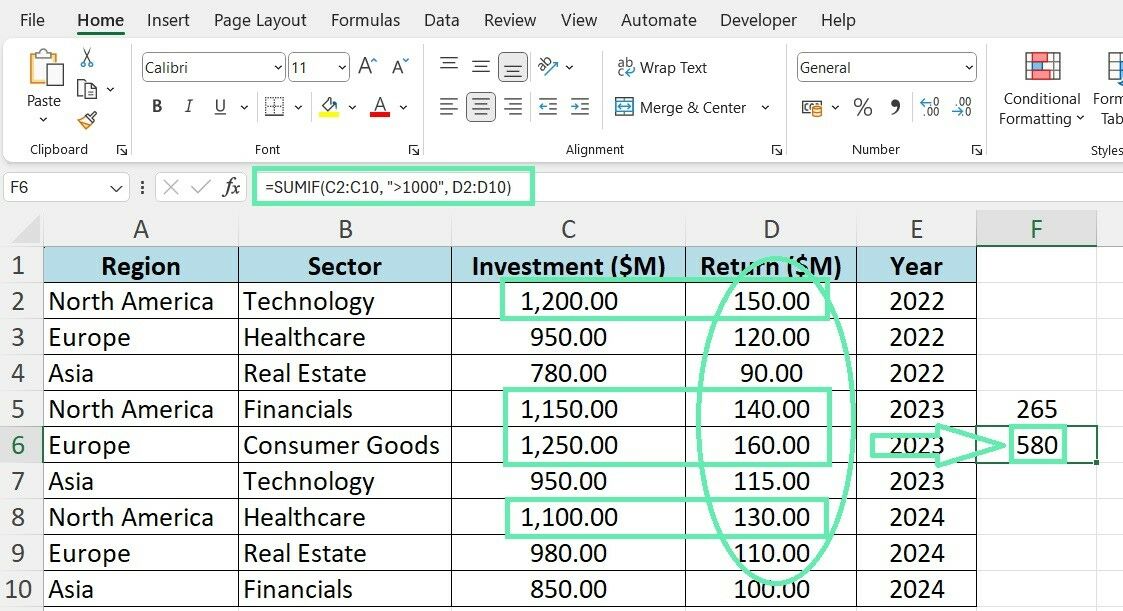The width and height of the screenshot is (1123, 611).
Task: Apply Percent Style format
Action: 862,107
